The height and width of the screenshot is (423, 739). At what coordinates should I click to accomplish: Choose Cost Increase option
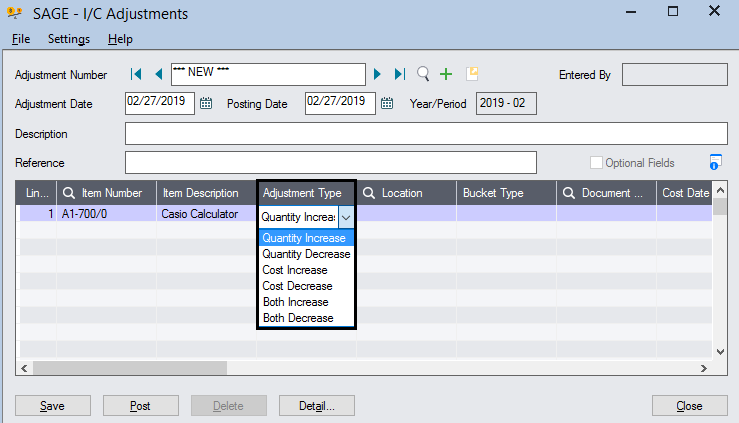(306, 270)
